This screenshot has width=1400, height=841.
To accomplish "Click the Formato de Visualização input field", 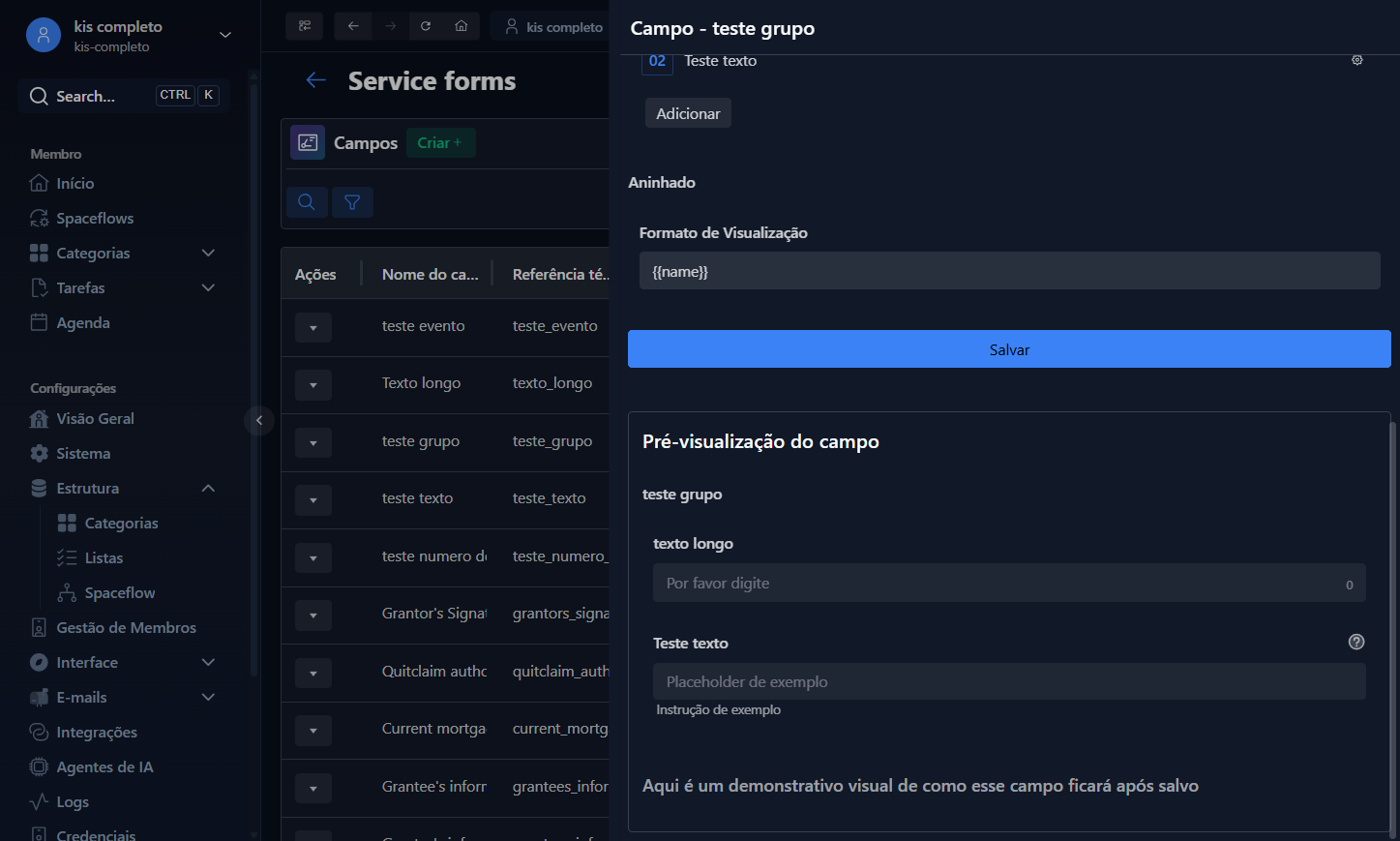I will coord(1009,271).
